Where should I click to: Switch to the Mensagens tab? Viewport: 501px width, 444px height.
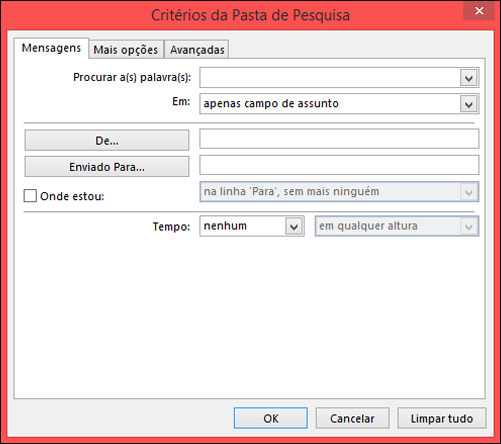tap(51, 48)
